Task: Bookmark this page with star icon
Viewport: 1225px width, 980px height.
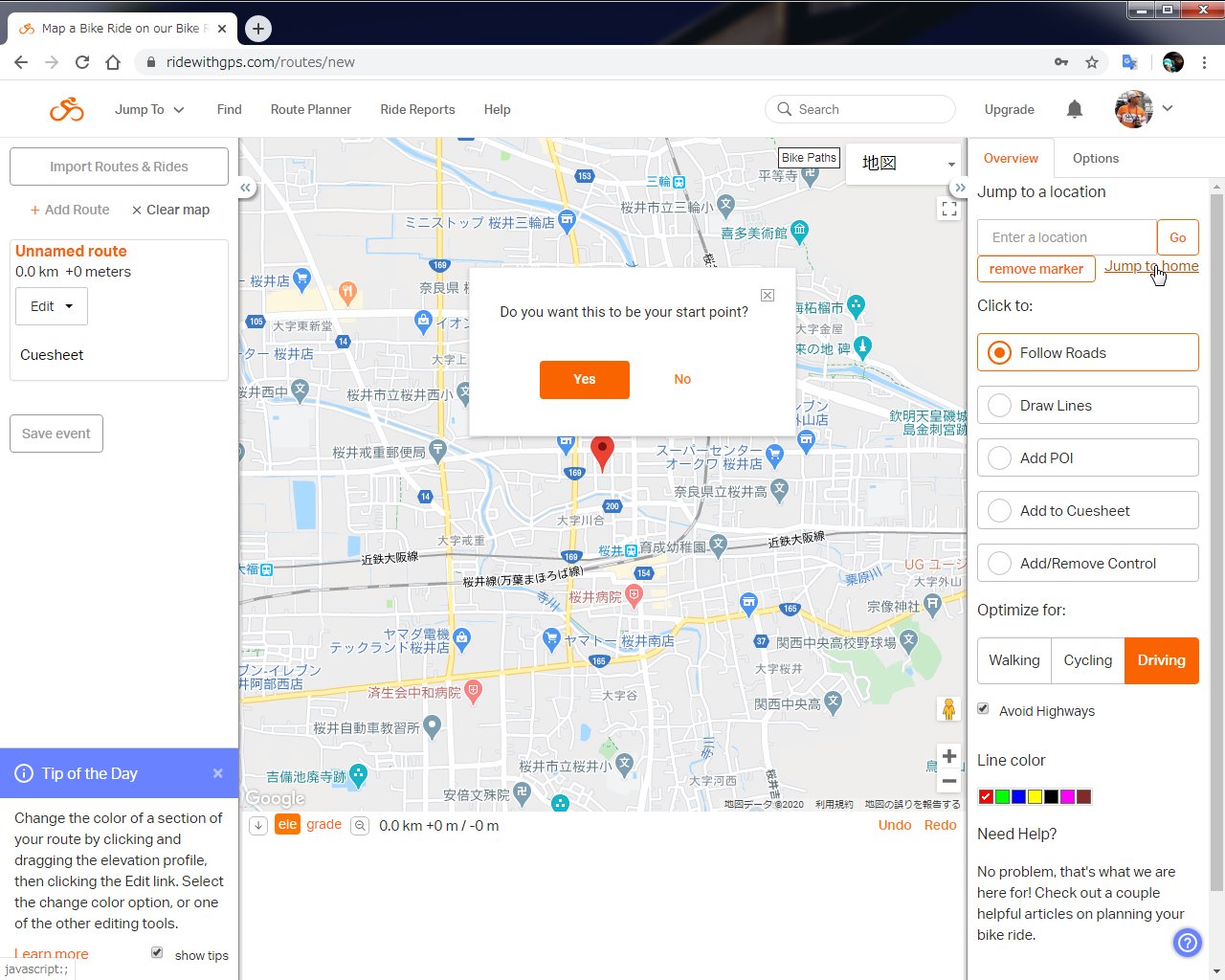Action: point(1092,62)
